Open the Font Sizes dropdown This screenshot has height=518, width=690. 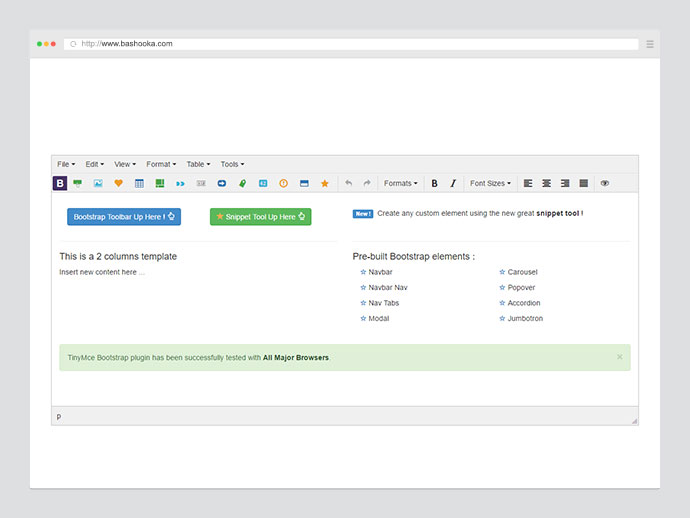point(490,183)
